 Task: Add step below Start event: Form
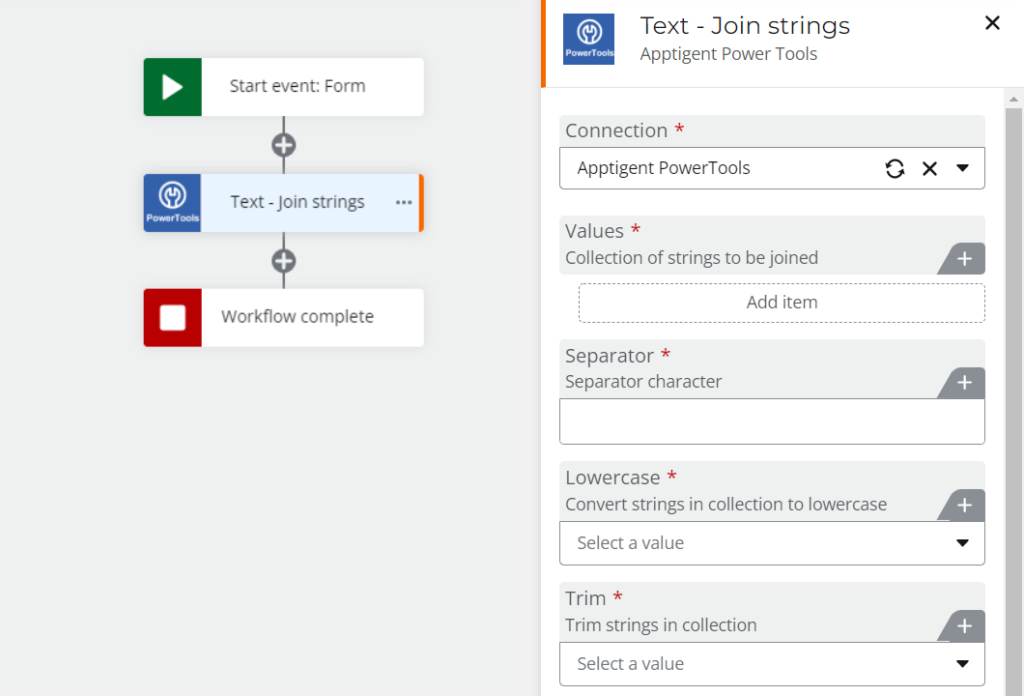283,145
